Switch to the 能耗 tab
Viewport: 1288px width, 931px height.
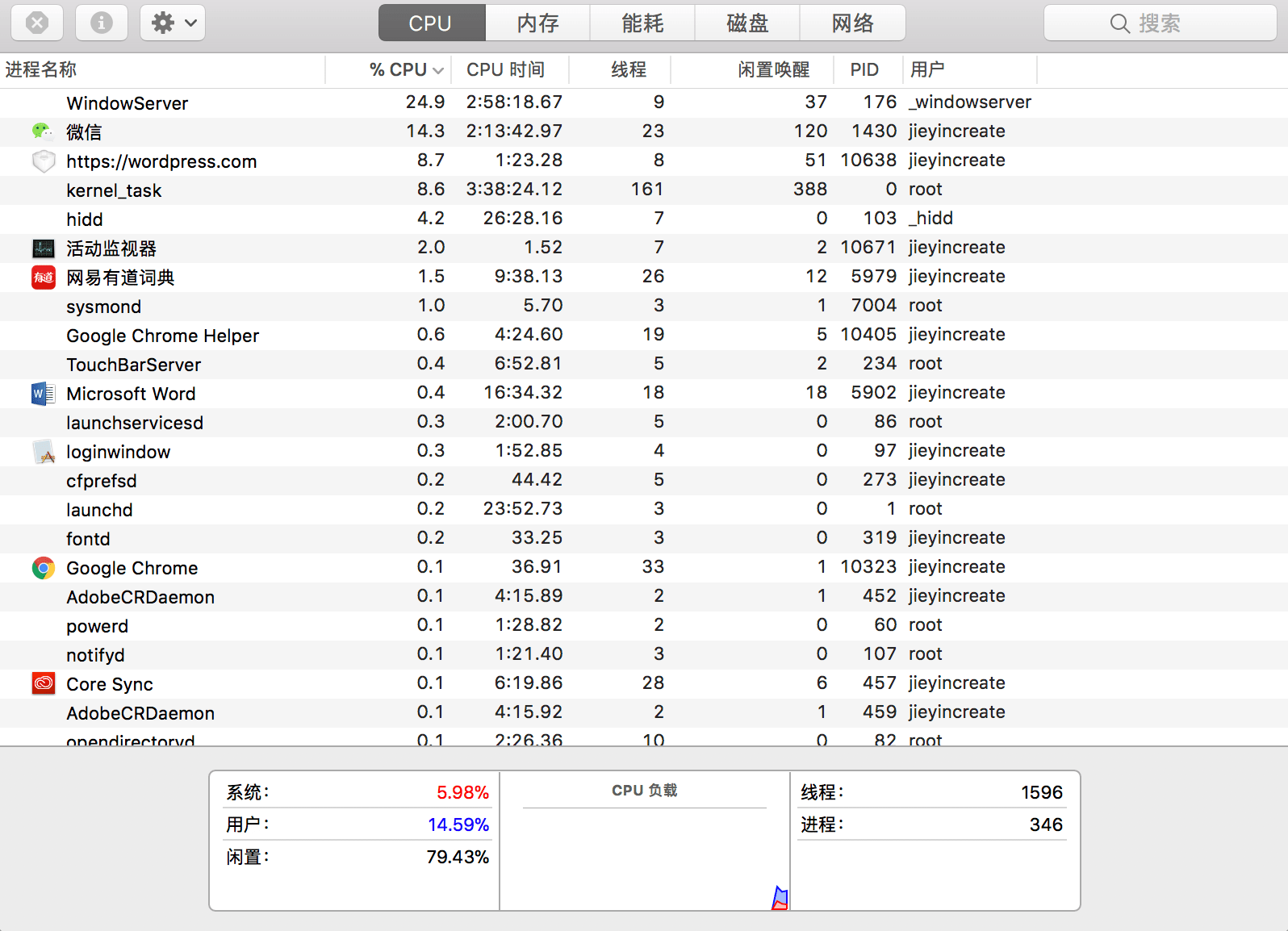[643, 23]
